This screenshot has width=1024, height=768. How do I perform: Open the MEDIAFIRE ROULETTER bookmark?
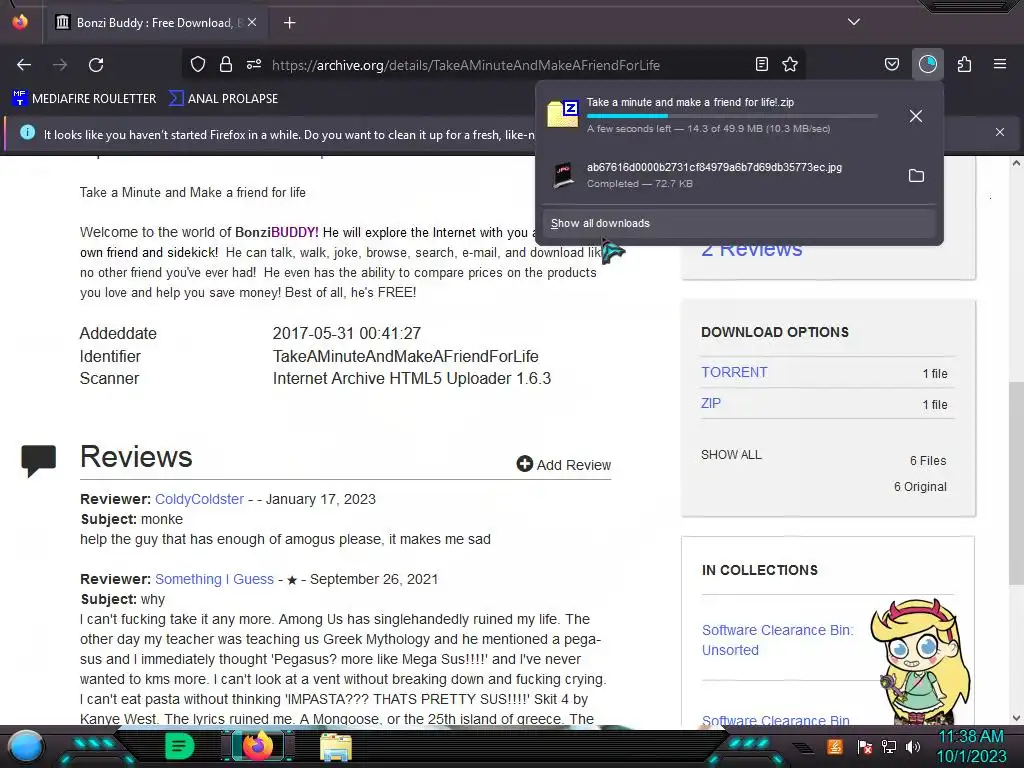coord(85,99)
